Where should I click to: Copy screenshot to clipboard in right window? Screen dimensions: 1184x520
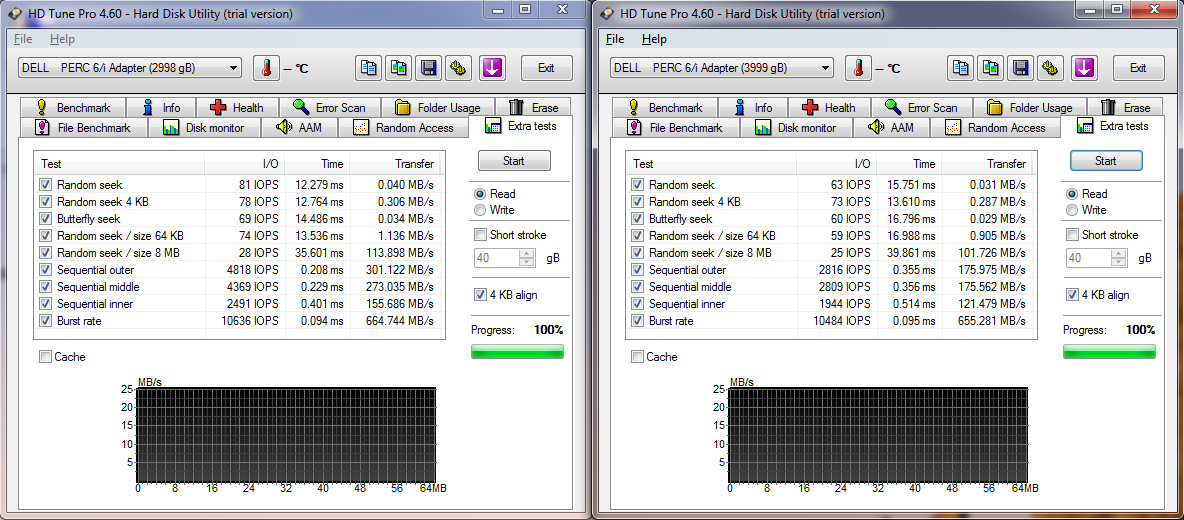[991, 68]
